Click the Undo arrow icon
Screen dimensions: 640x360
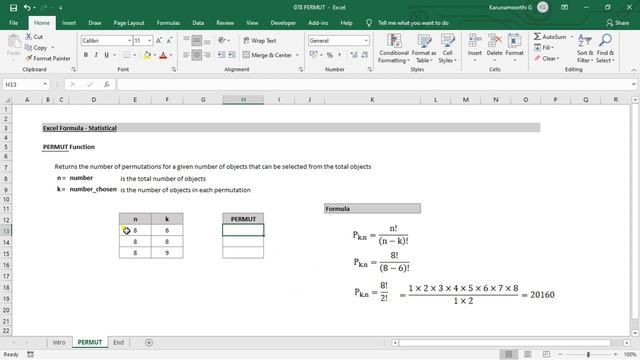(x=27, y=7)
